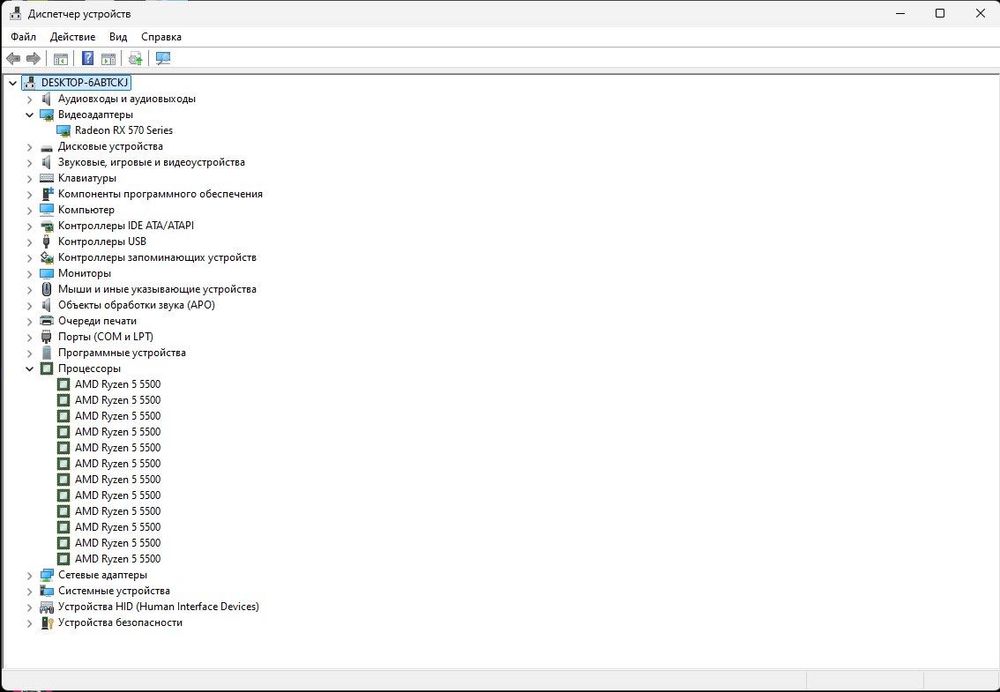The image size is (1000, 692).
Task: Collapse the Видеоадаптеры category
Action: 29,115
